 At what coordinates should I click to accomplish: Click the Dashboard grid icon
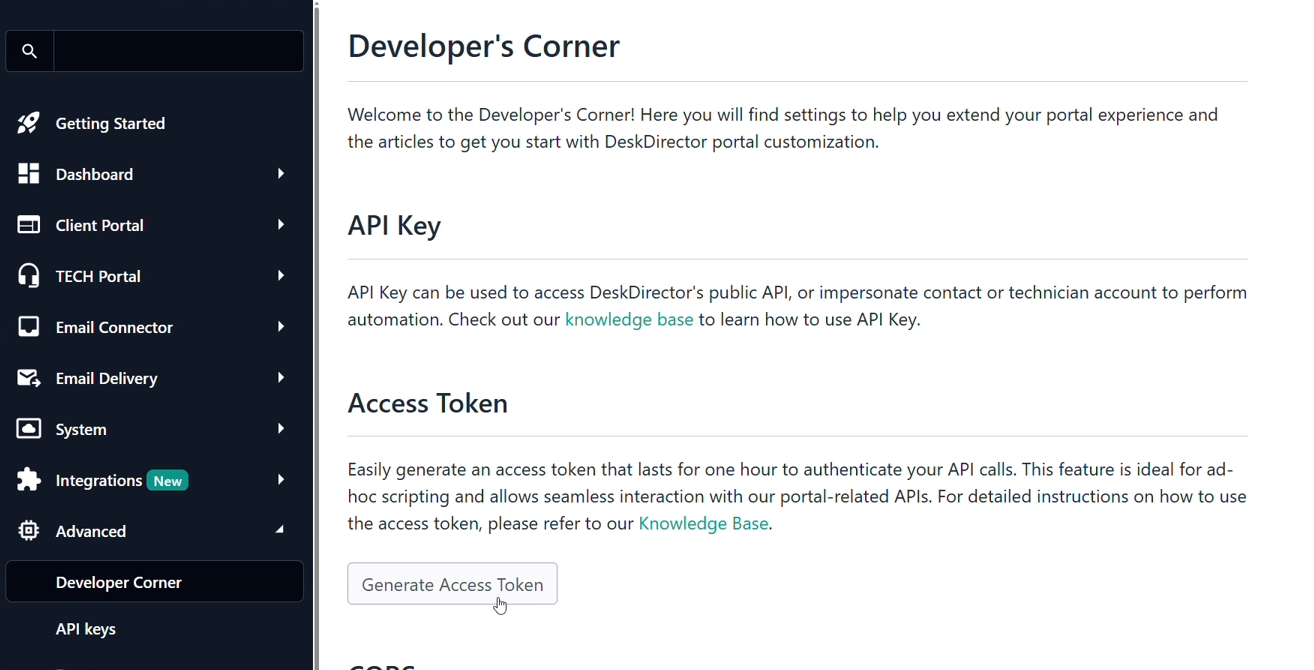[29, 174]
